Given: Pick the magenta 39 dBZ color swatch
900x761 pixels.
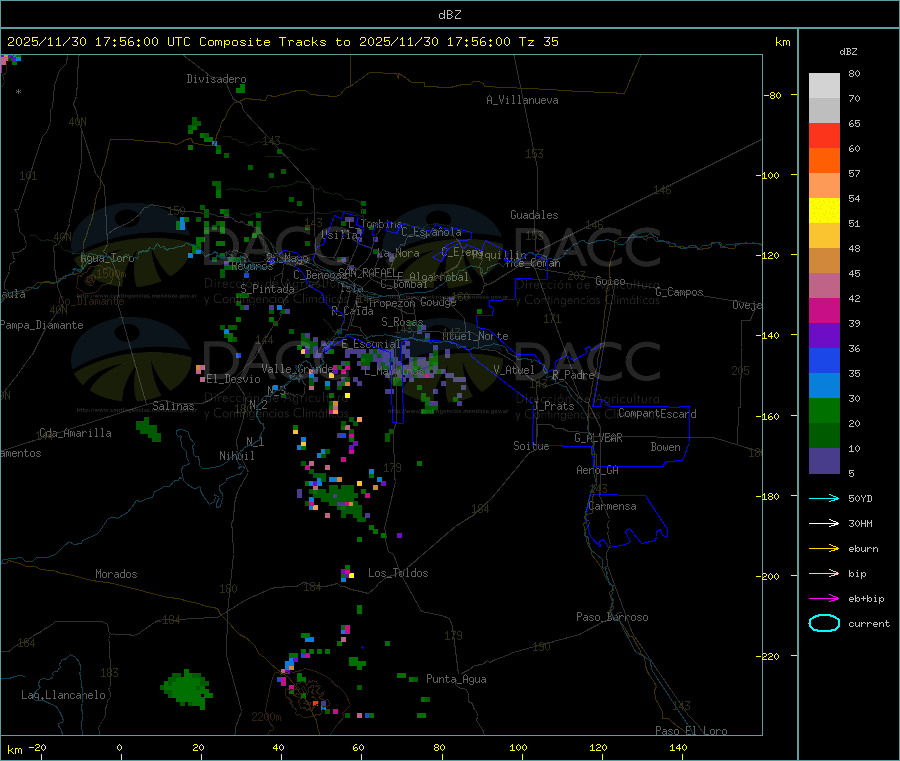Looking at the screenshot, I should pos(824,310).
